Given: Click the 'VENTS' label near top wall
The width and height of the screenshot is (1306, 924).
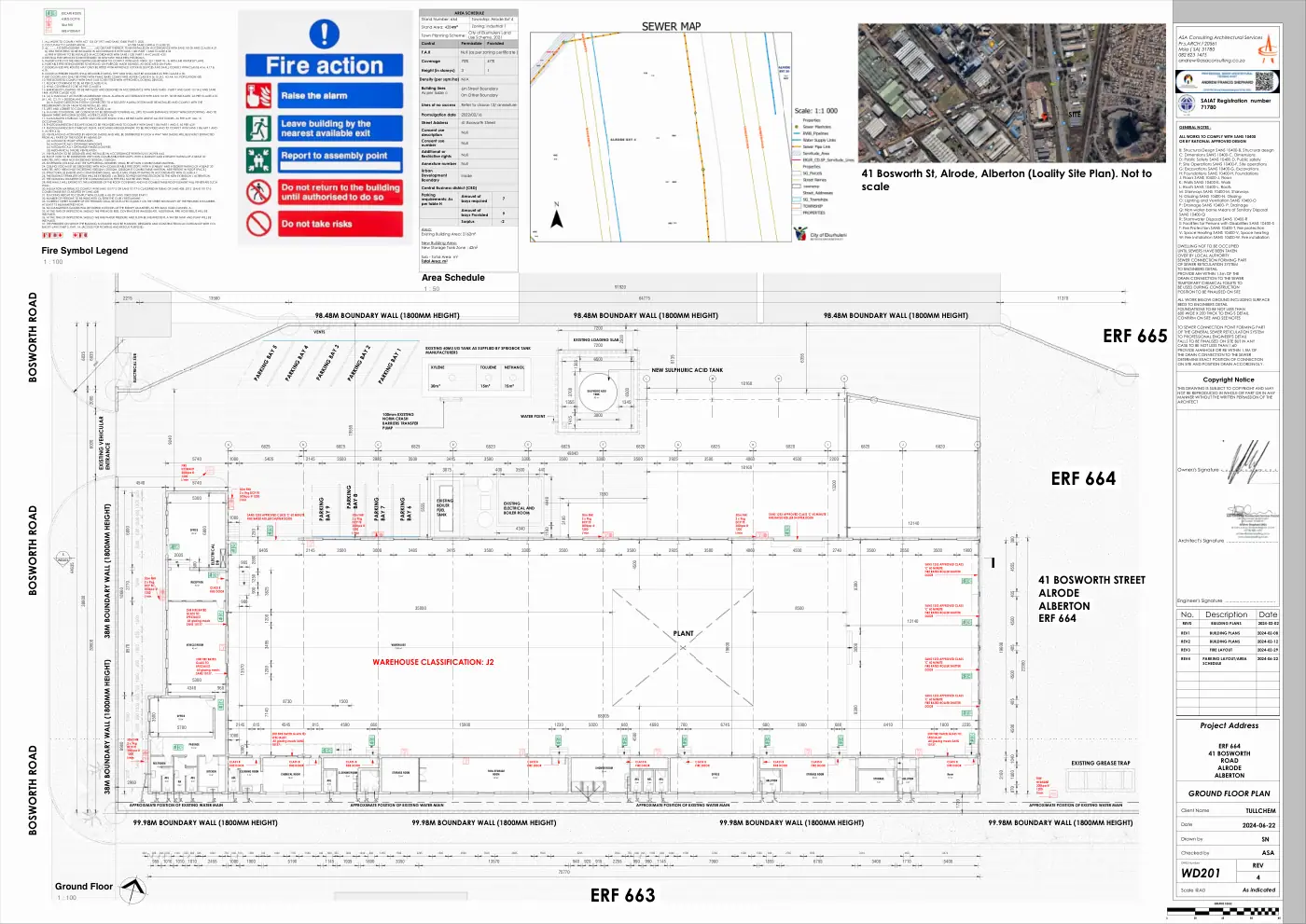Looking at the screenshot, I should point(320,332).
